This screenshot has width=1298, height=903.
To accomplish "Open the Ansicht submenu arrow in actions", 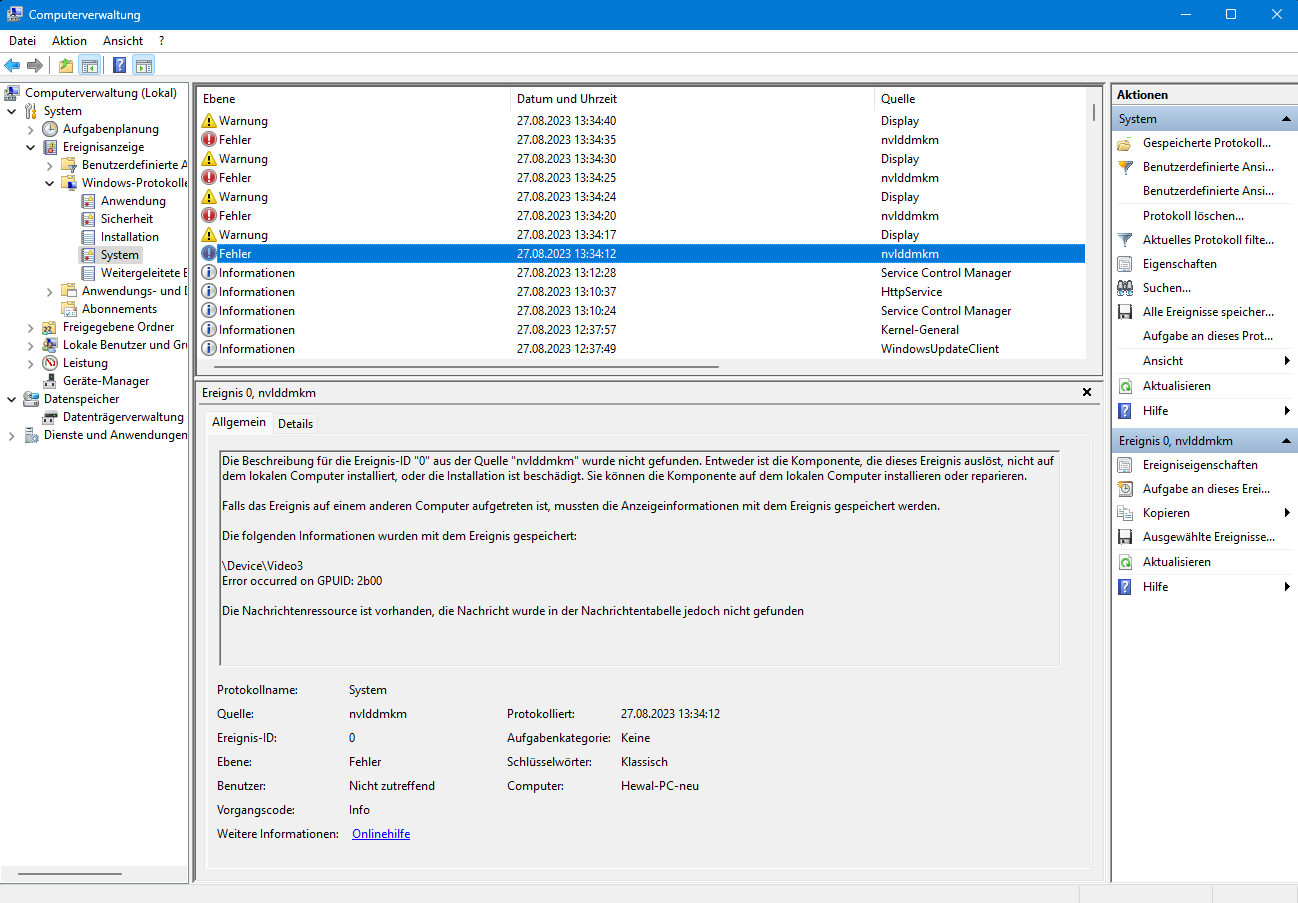I will coord(1287,361).
